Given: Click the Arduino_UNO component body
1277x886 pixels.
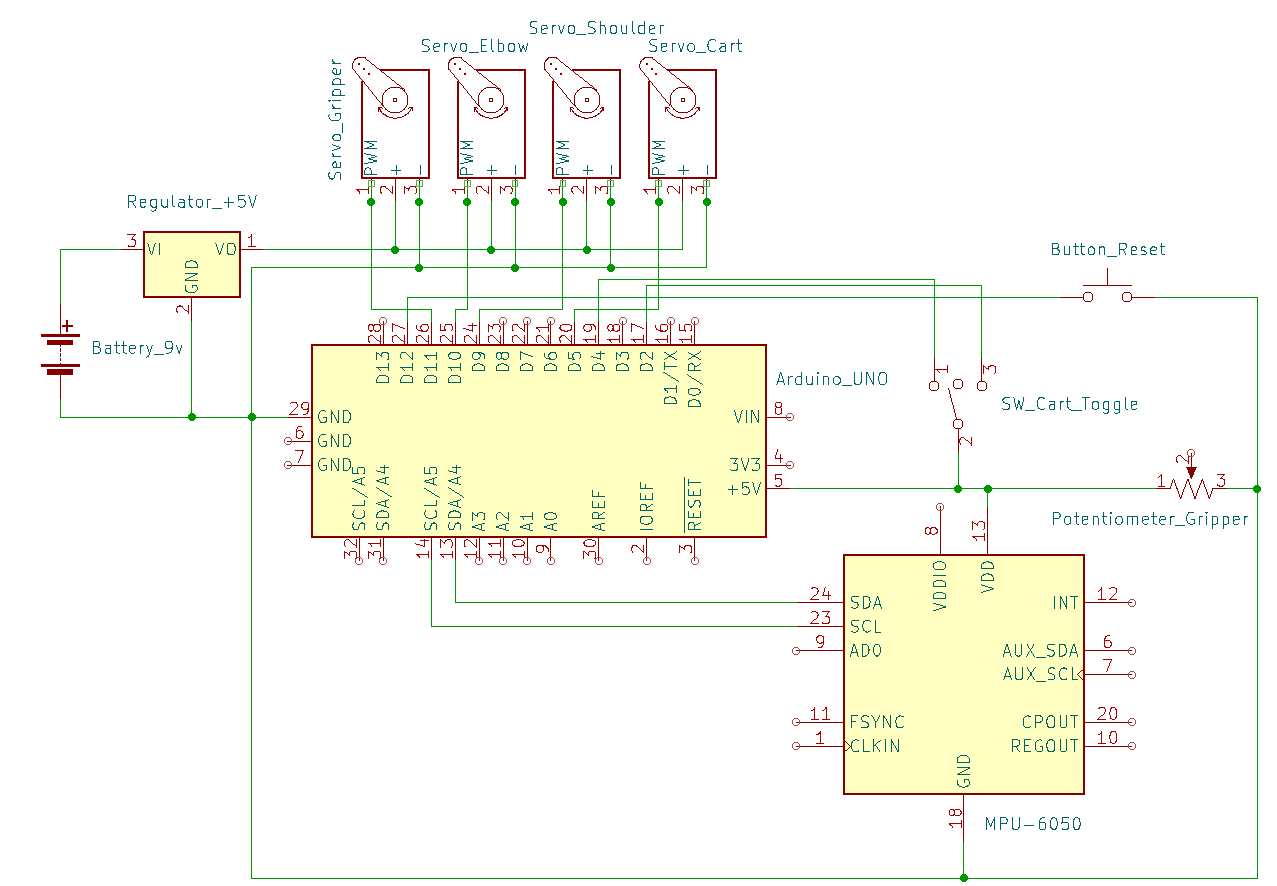Looking at the screenshot, I should point(538,440).
